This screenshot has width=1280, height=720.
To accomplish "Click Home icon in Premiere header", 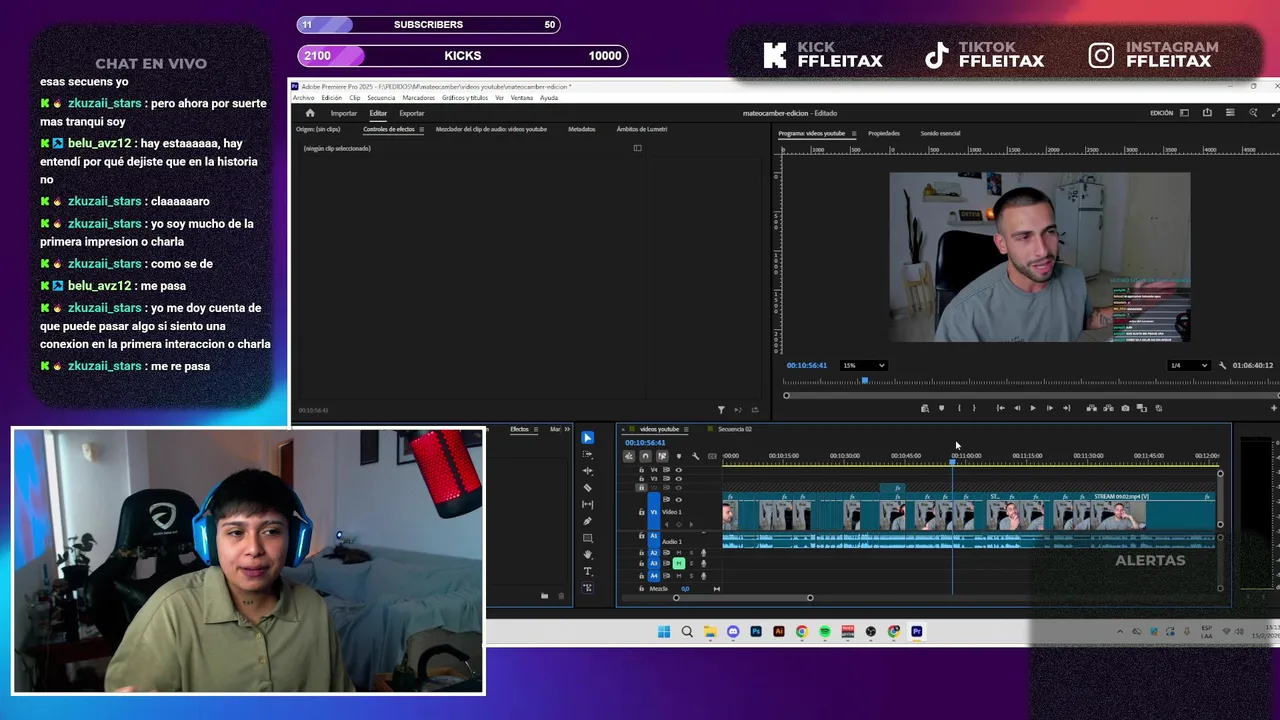I will point(310,113).
